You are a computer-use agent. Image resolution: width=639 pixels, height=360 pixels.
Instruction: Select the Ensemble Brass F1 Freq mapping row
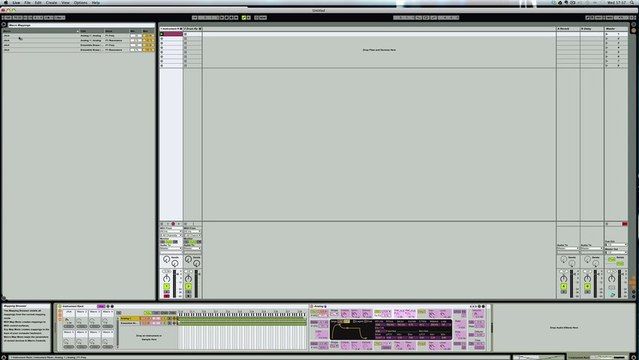tap(79, 45)
